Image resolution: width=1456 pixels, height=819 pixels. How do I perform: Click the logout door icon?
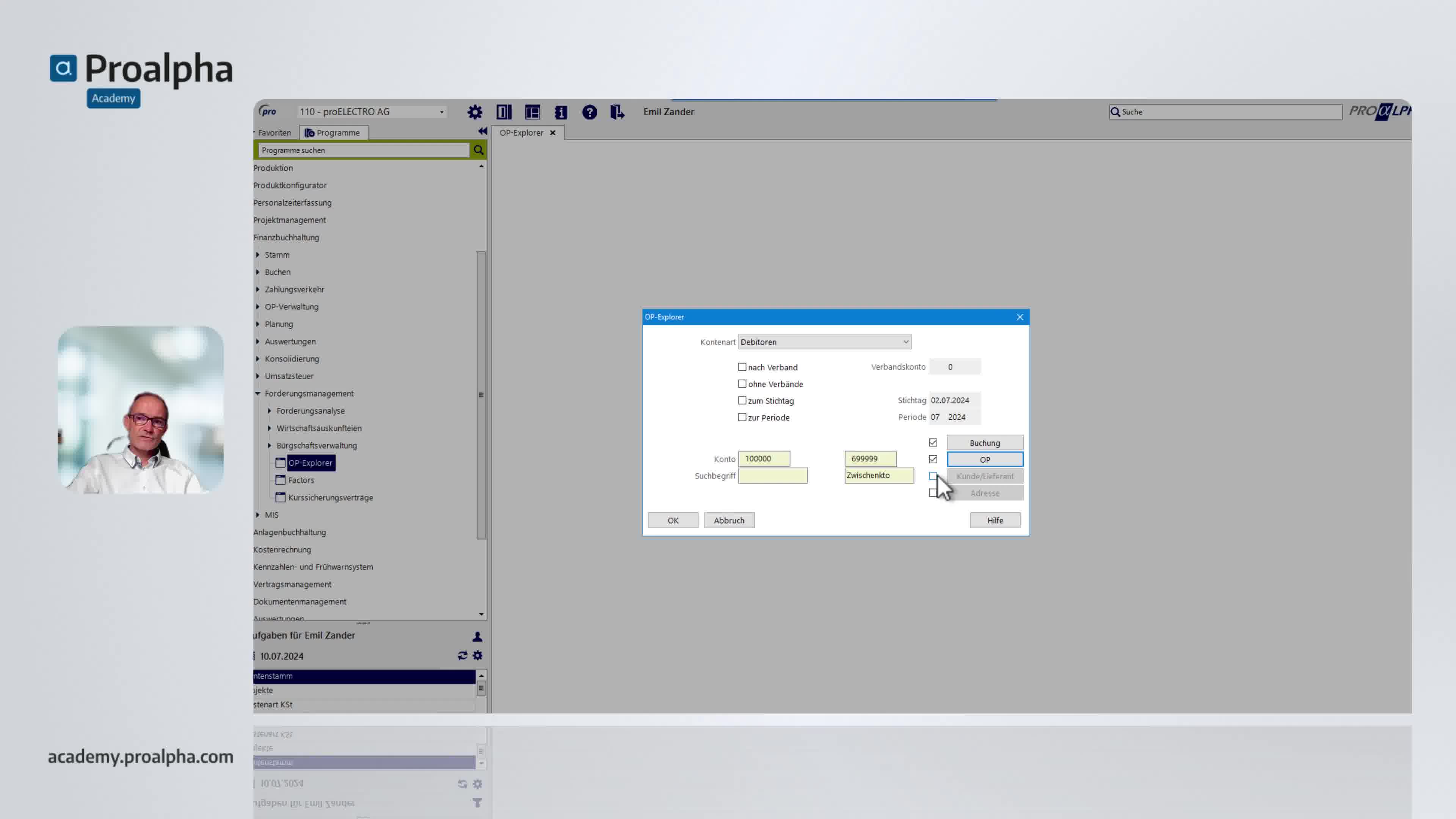click(x=617, y=112)
